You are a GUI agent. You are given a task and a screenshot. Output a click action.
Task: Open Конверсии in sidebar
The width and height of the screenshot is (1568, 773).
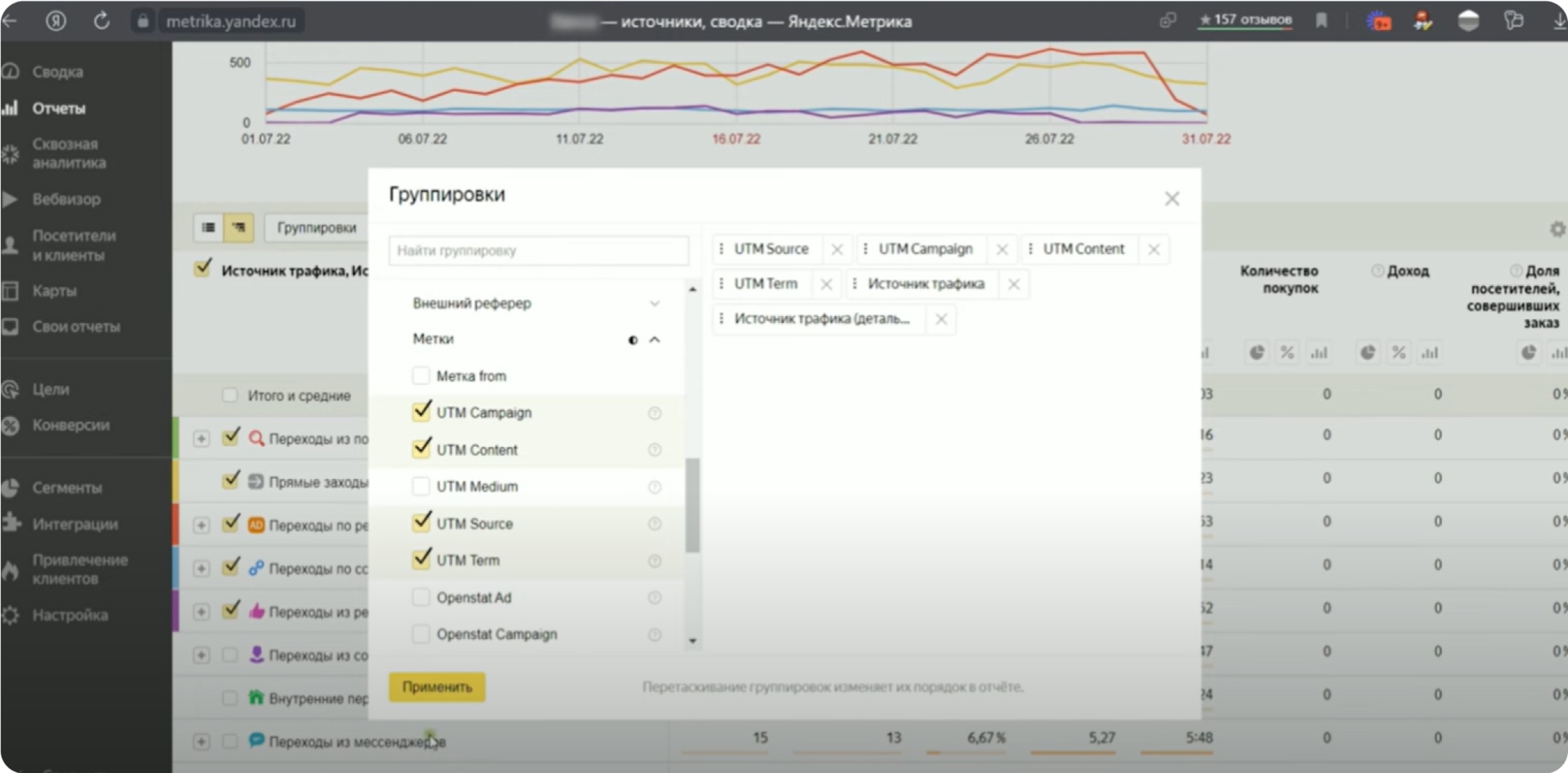(x=71, y=425)
